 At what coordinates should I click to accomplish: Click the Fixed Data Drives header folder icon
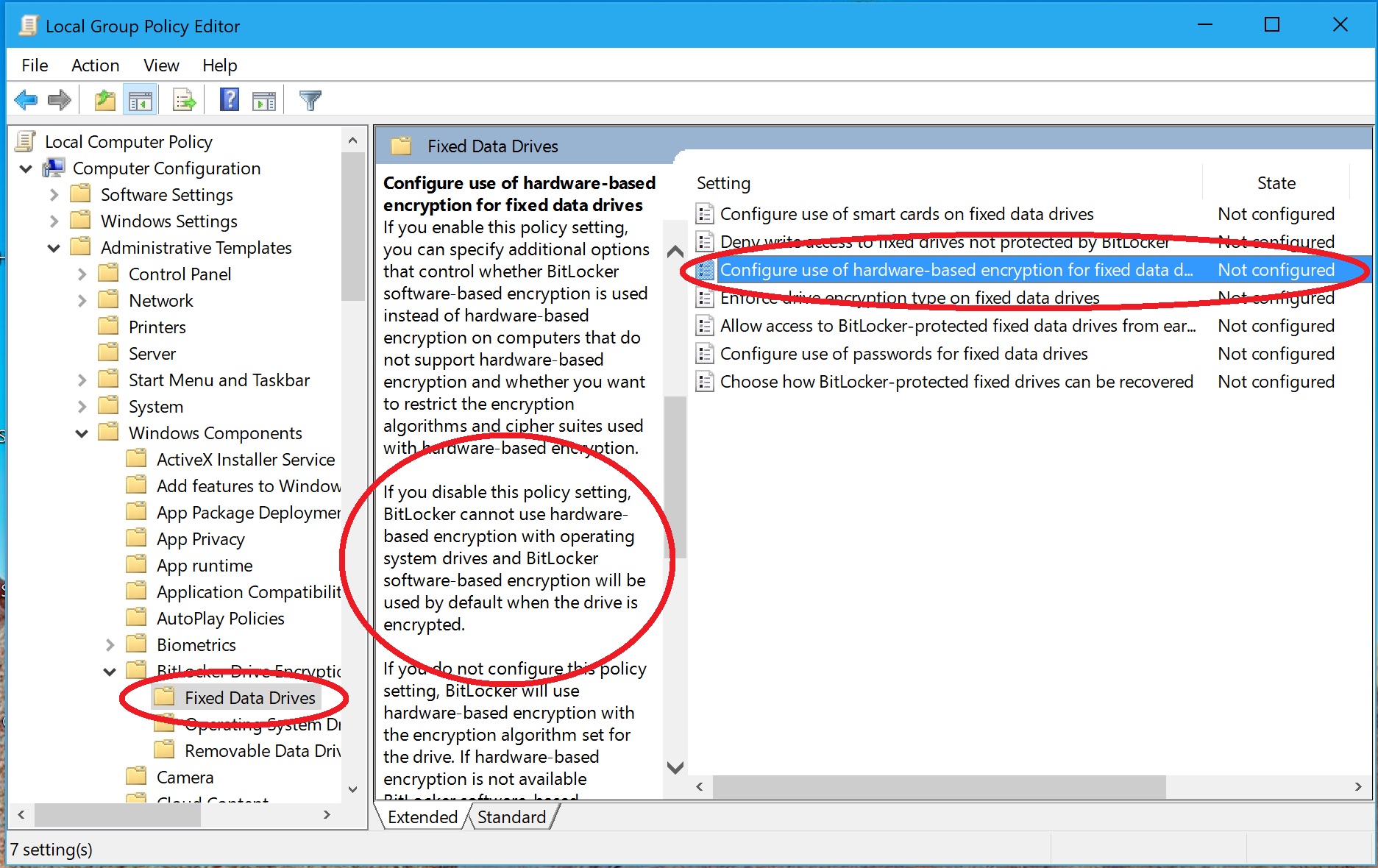(401, 146)
